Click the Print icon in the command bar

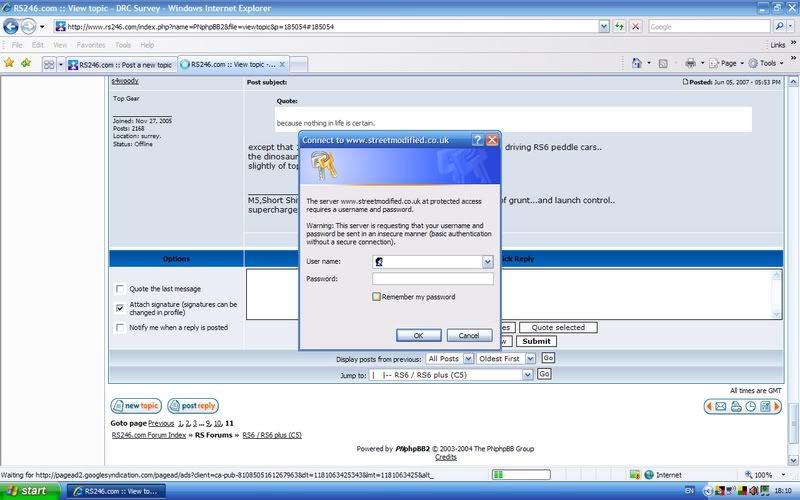[x=690, y=63]
